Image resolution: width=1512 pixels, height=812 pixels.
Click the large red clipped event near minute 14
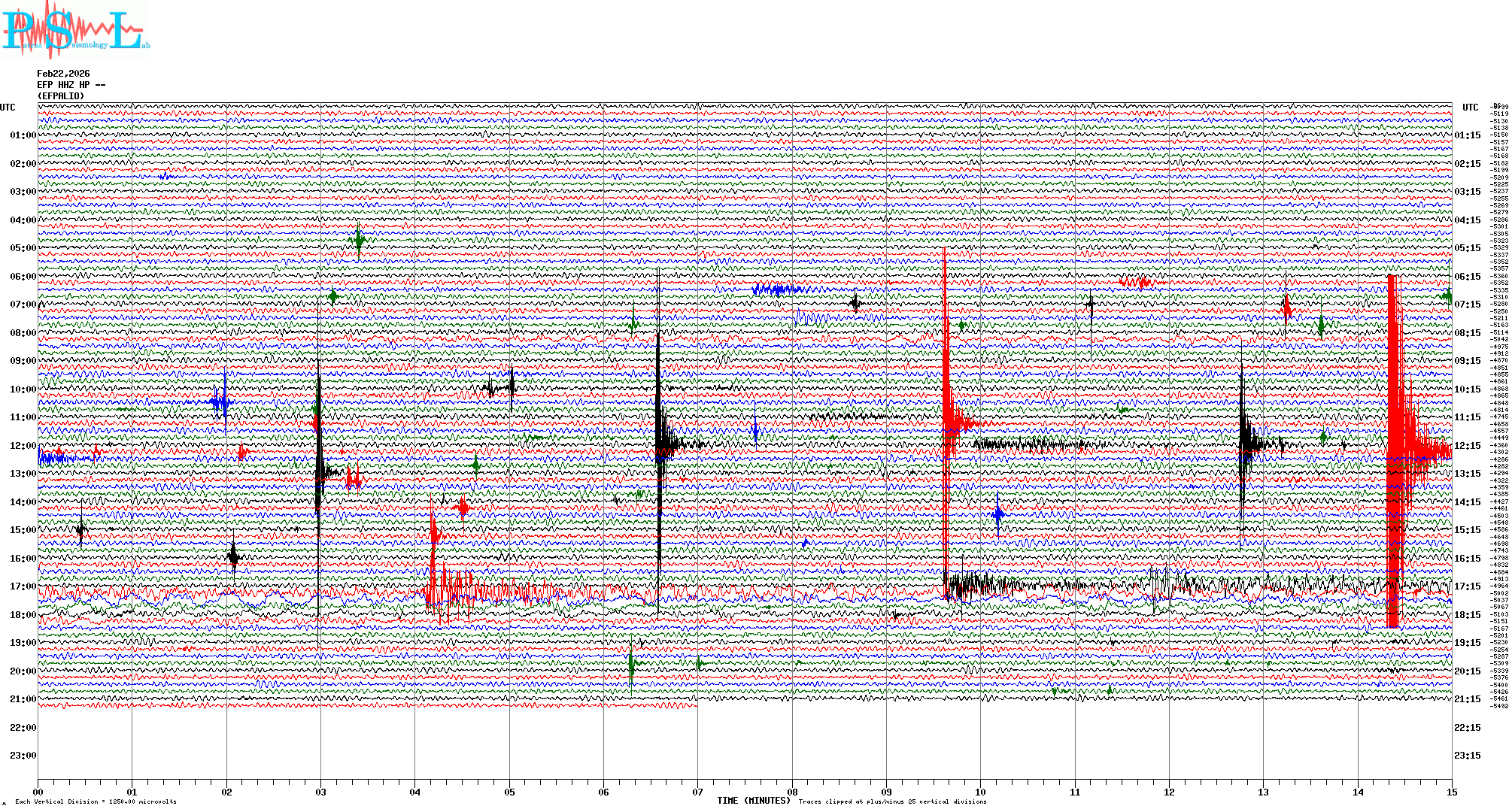[x=1393, y=451]
